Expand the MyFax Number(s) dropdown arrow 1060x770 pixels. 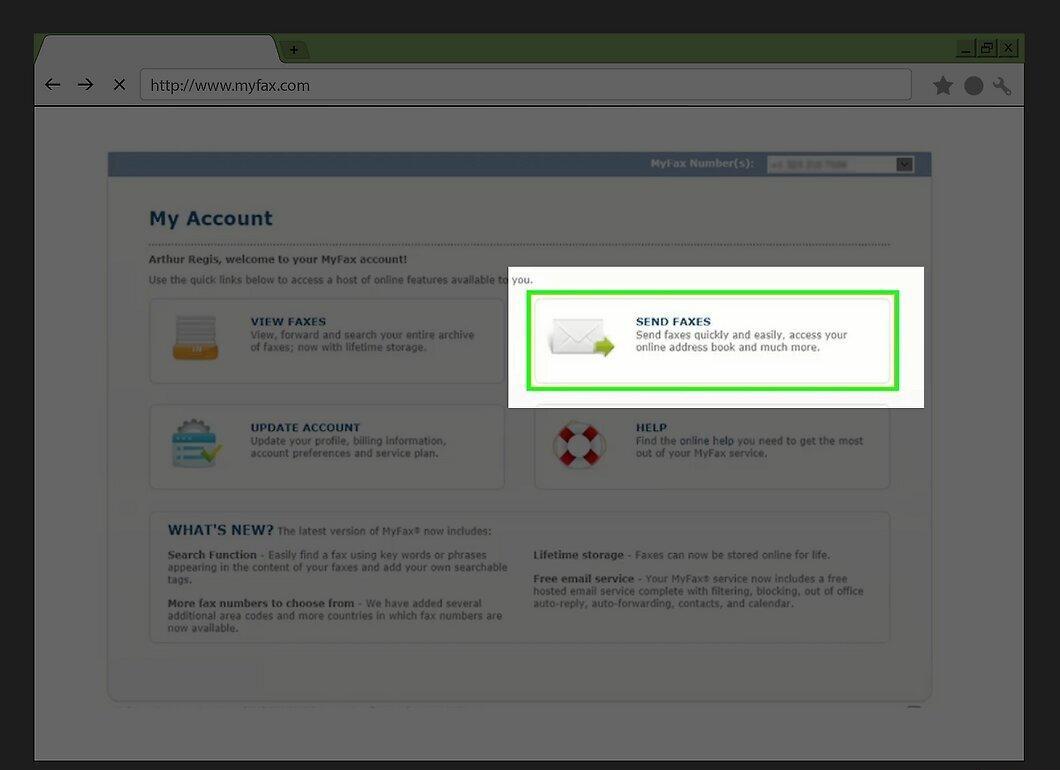pyautogui.click(x=905, y=164)
